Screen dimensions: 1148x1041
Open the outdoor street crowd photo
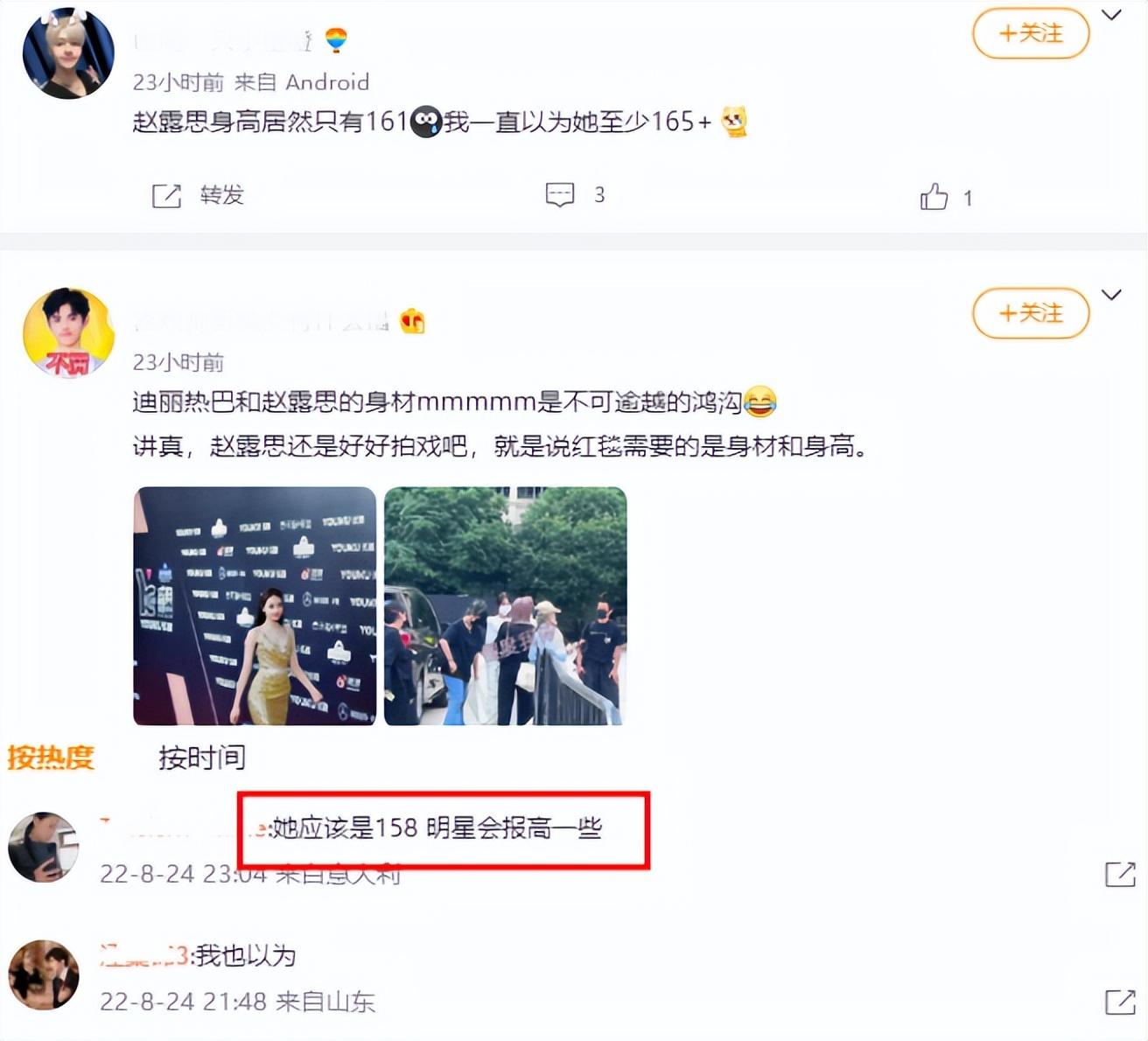click(x=506, y=606)
